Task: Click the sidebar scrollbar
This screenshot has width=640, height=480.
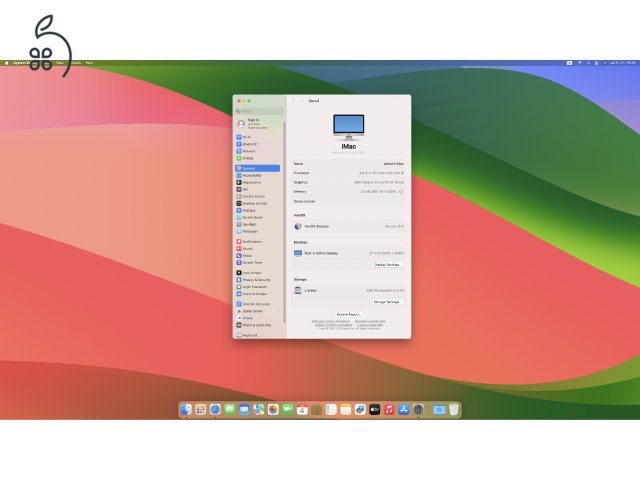Action: coord(284,222)
